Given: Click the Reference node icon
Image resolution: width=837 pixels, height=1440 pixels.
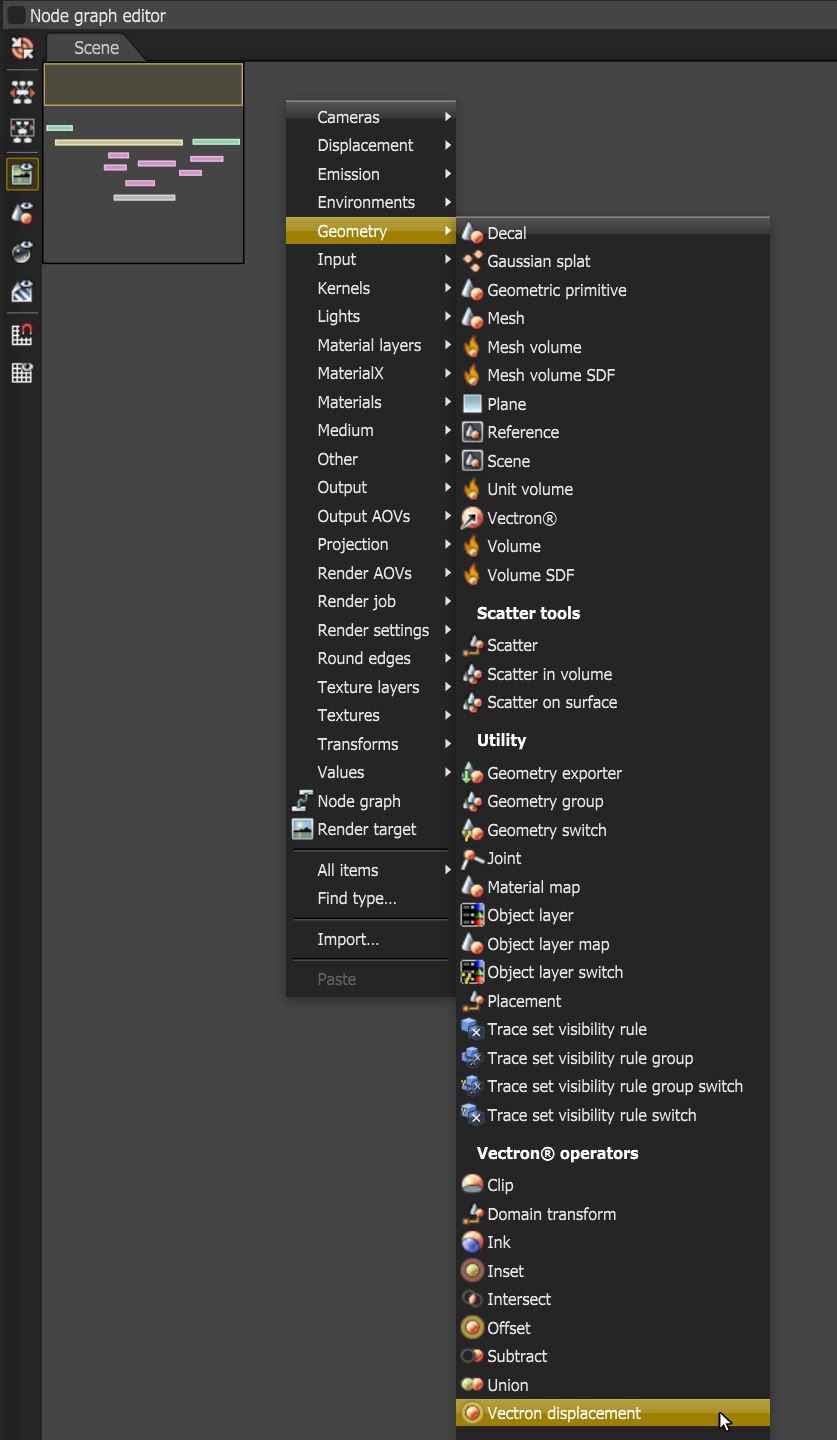Looking at the screenshot, I should tap(472, 432).
